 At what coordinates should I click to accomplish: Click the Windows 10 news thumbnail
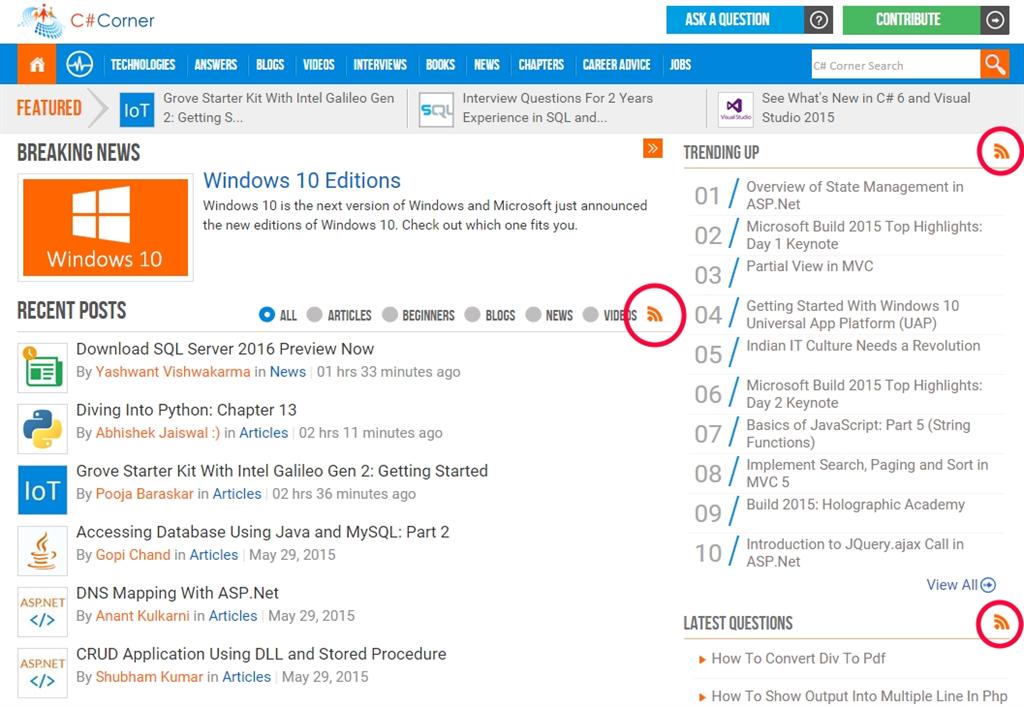coord(105,227)
